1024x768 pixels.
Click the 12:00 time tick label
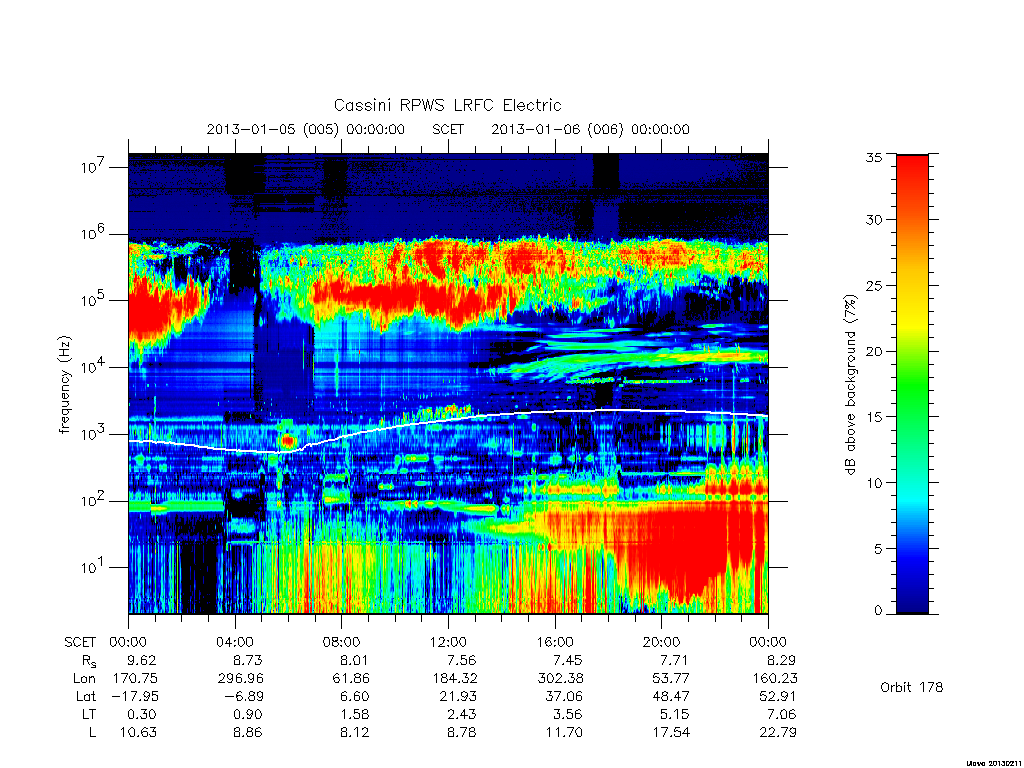point(448,642)
